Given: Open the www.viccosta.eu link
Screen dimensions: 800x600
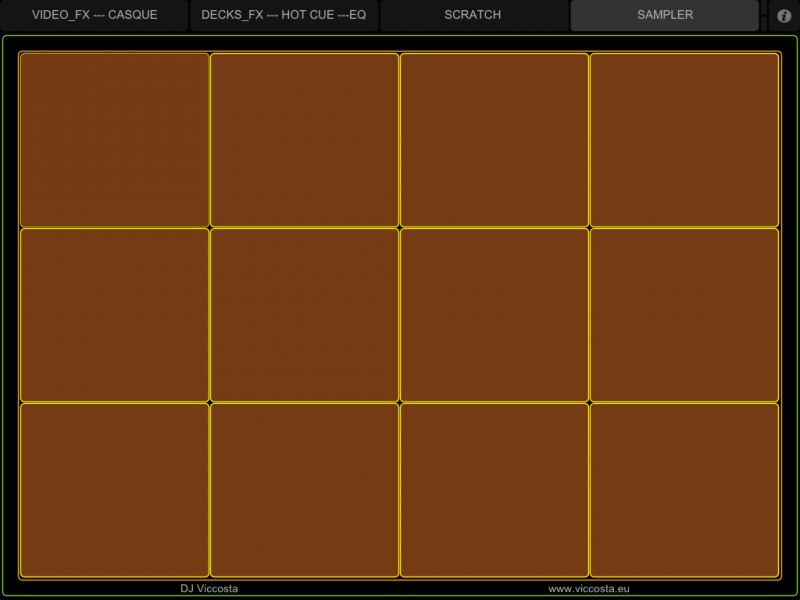Looking at the screenshot, I should click(589, 589).
